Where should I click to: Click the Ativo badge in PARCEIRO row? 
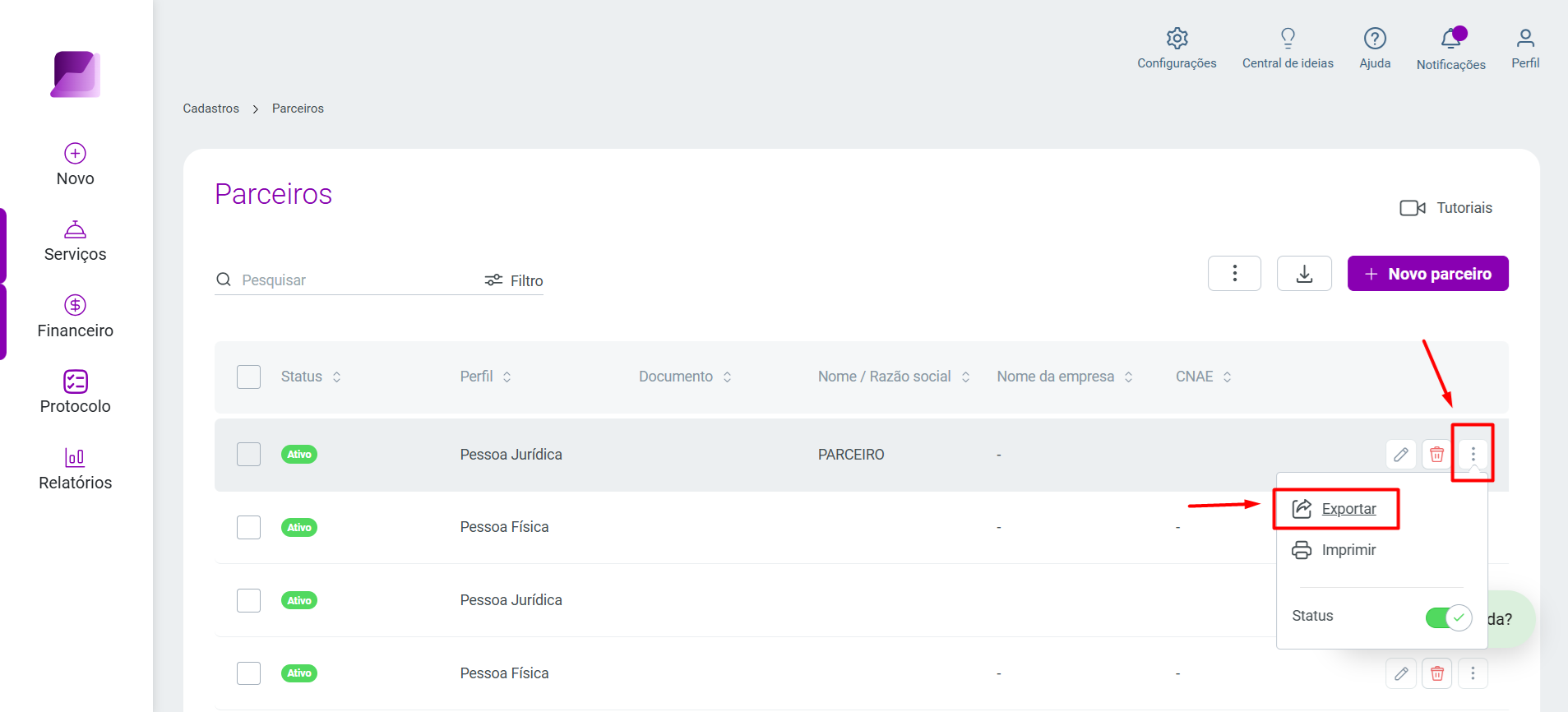299,455
